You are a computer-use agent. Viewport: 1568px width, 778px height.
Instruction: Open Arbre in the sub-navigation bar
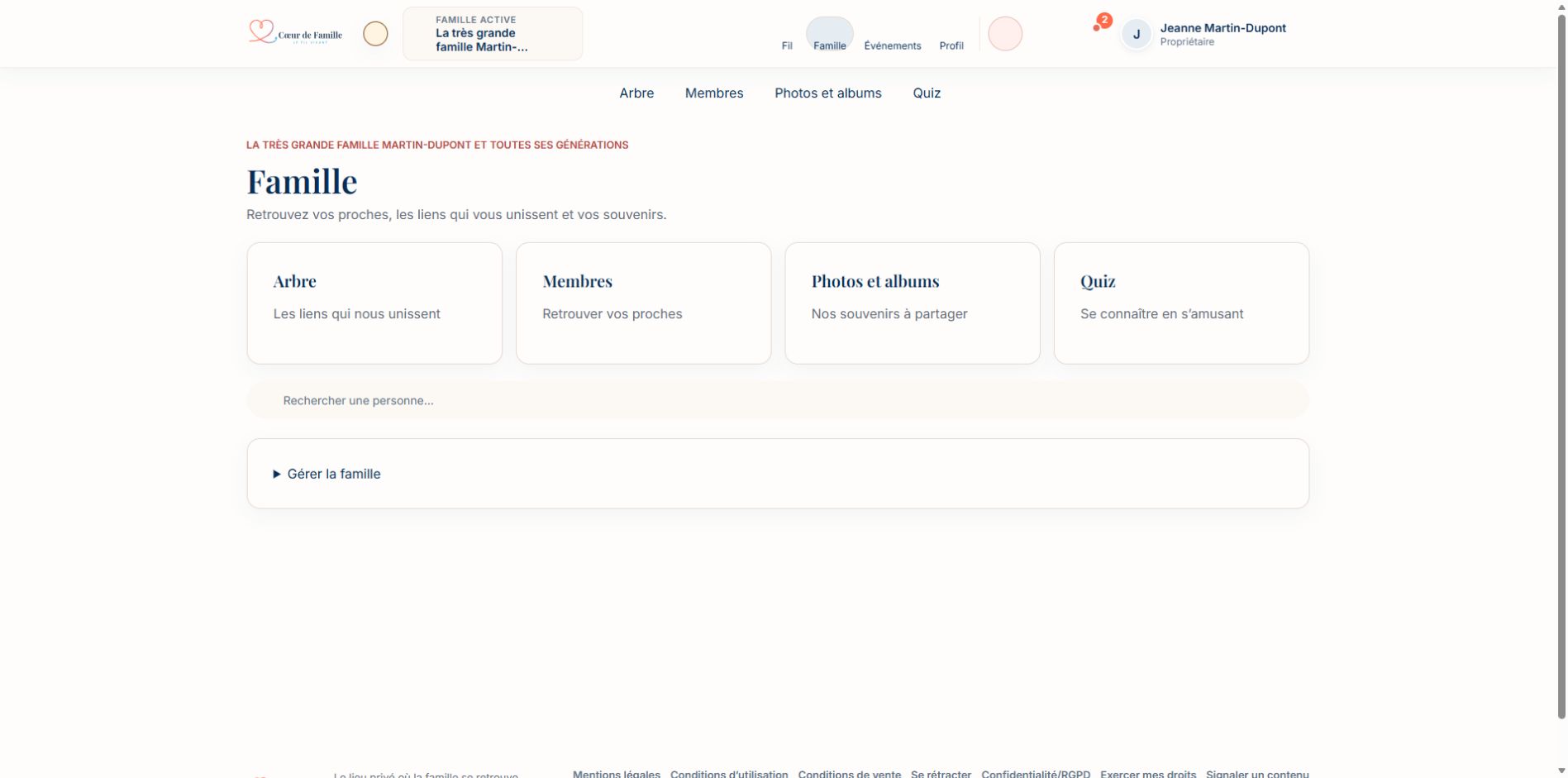point(636,93)
